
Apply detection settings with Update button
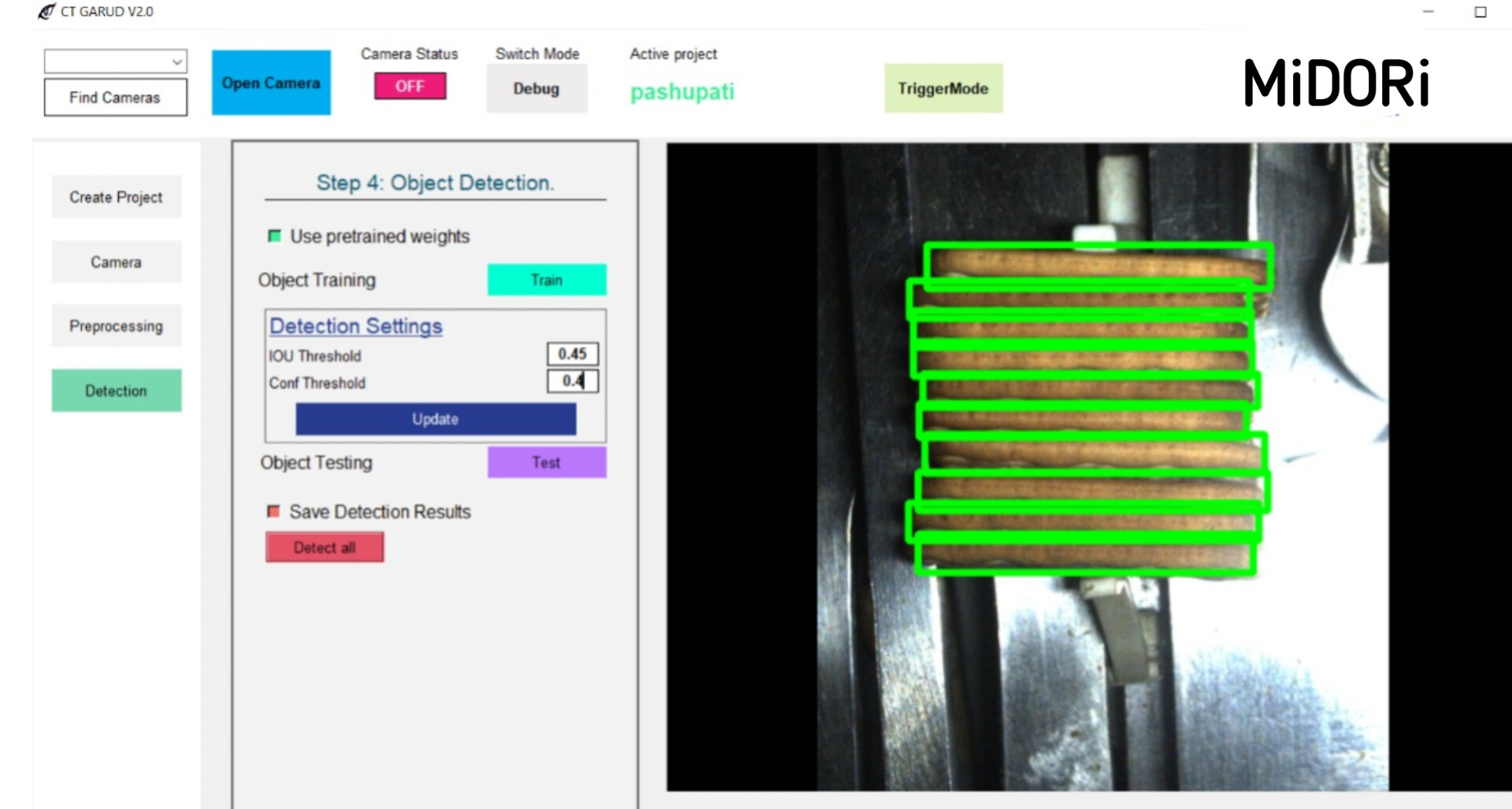click(435, 419)
